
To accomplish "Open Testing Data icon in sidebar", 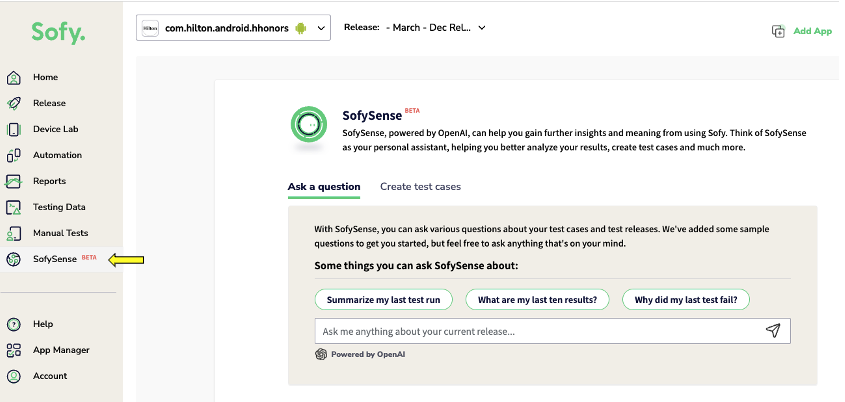I will coord(13,207).
